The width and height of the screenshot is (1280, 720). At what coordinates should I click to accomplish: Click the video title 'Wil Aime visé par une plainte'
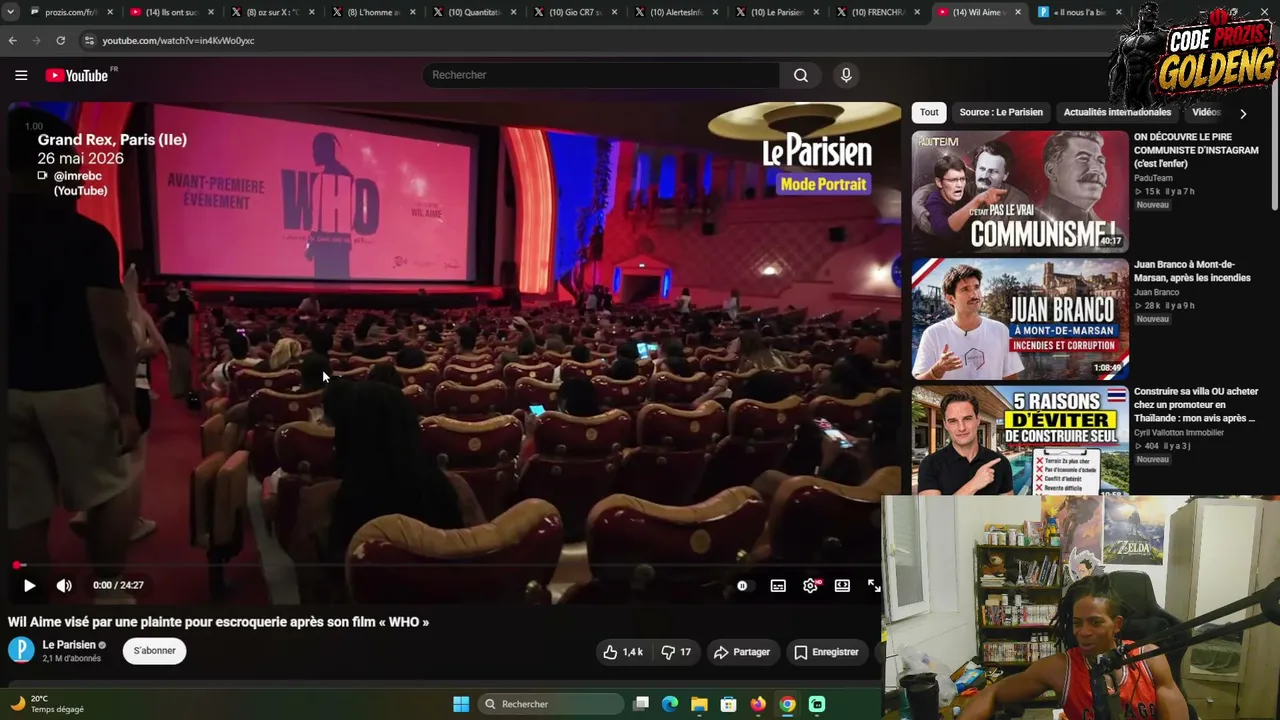click(x=218, y=622)
